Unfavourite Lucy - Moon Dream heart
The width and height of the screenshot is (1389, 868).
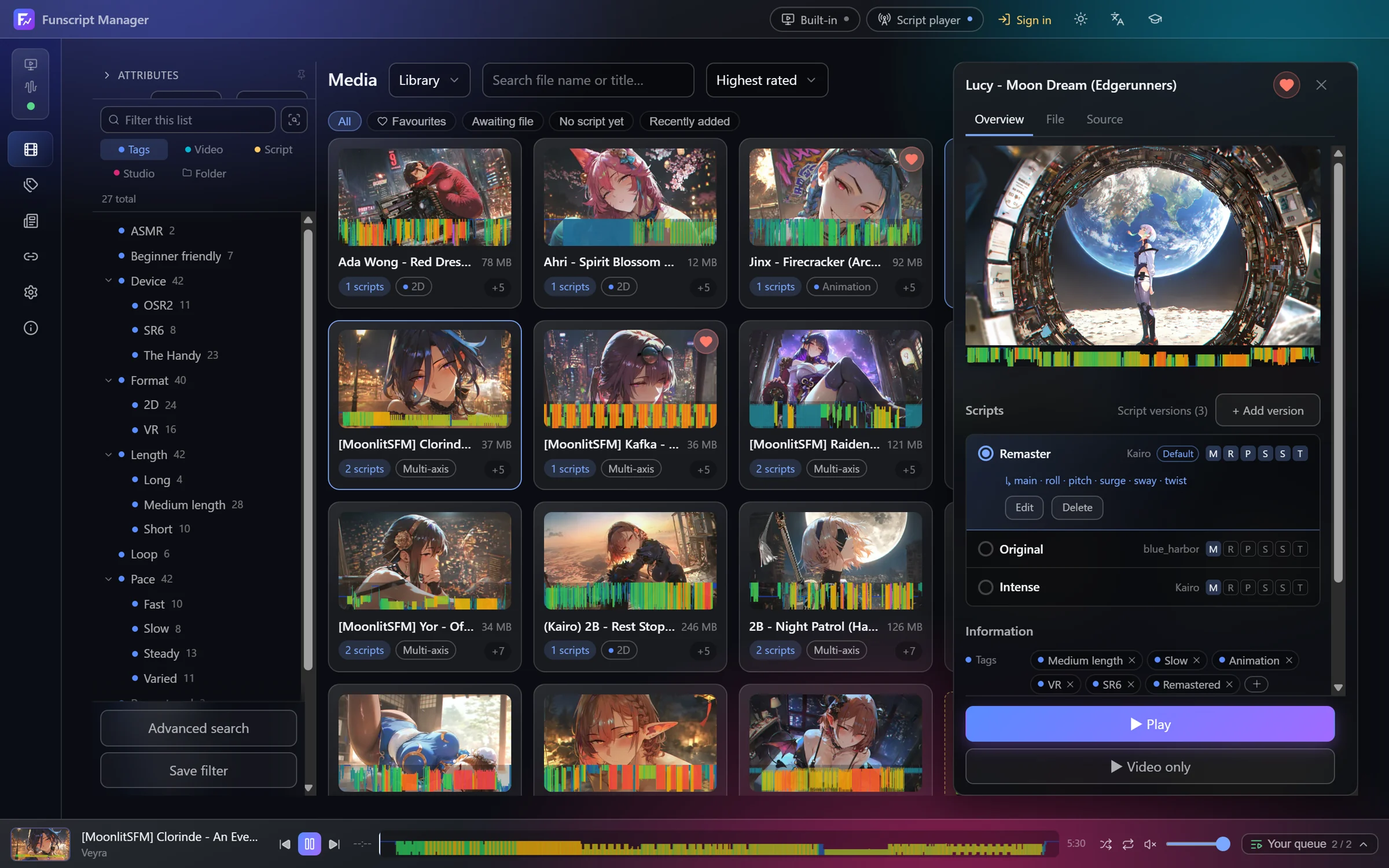(x=1287, y=85)
